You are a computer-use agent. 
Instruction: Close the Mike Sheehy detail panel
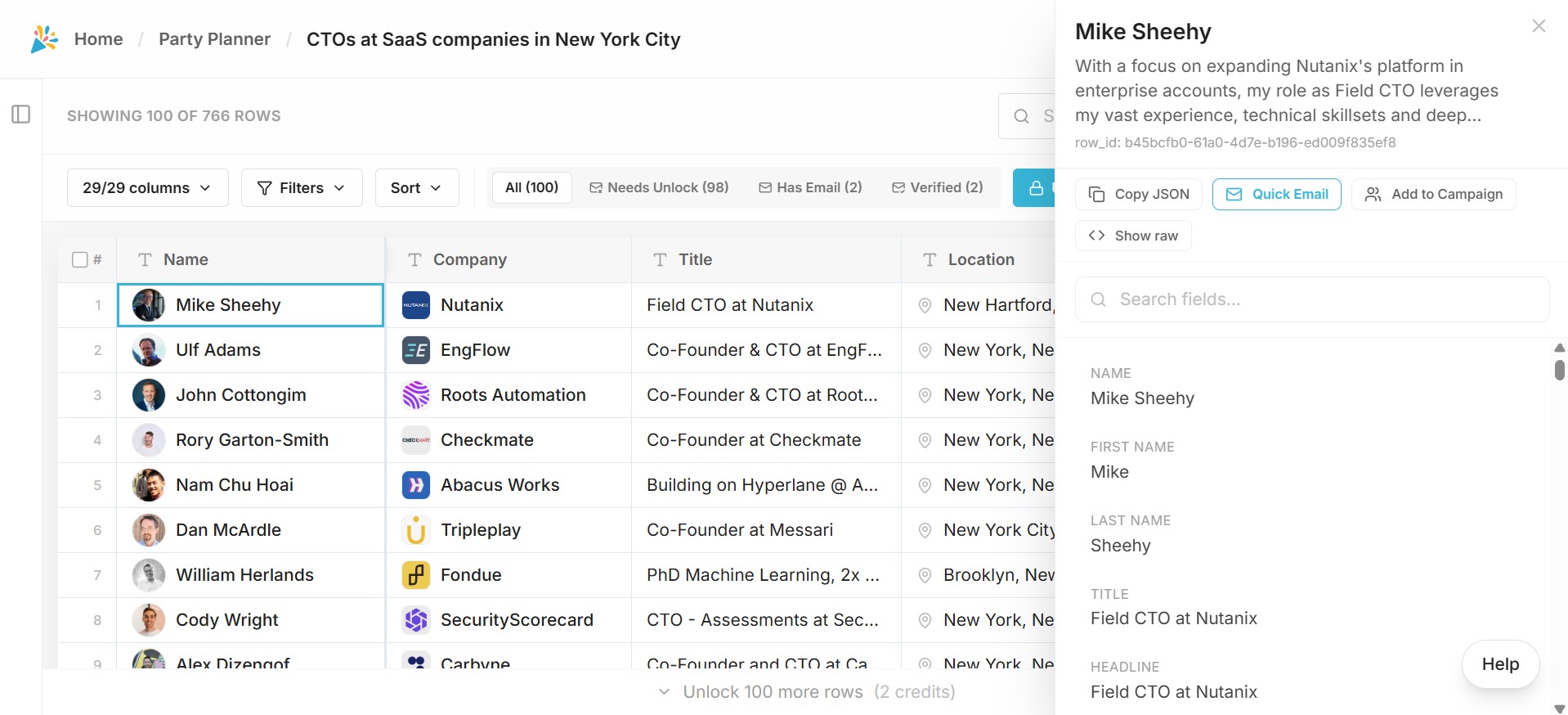point(1538,26)
